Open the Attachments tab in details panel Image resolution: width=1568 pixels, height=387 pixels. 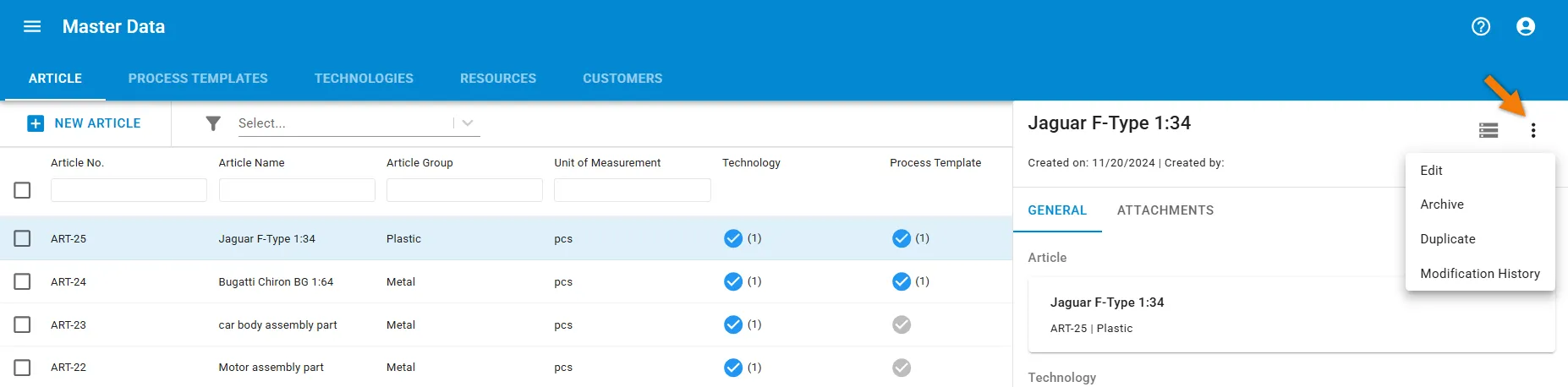1165,210
